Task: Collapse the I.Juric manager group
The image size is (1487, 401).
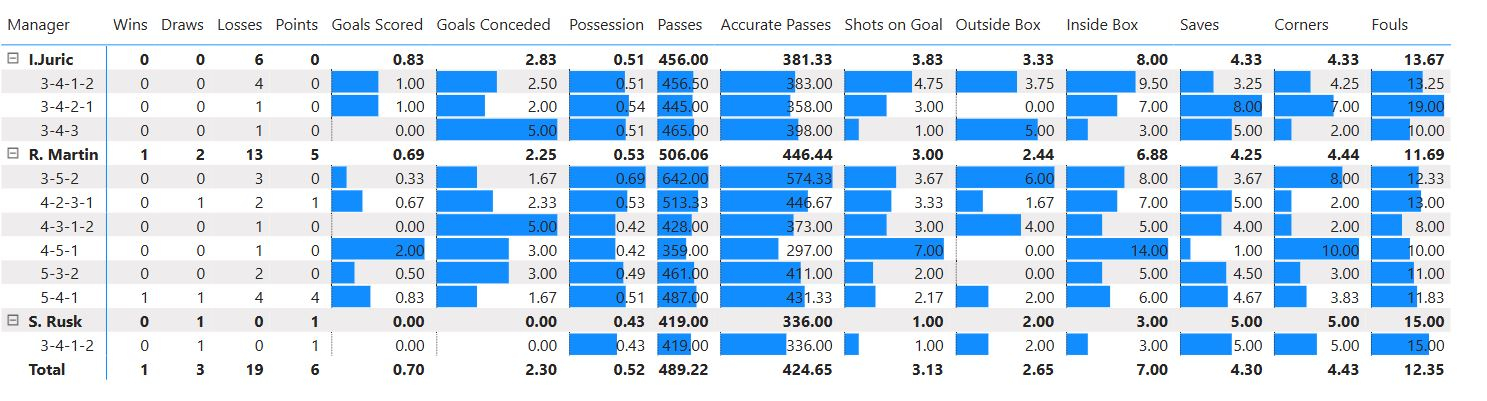Action: point(13,60)
